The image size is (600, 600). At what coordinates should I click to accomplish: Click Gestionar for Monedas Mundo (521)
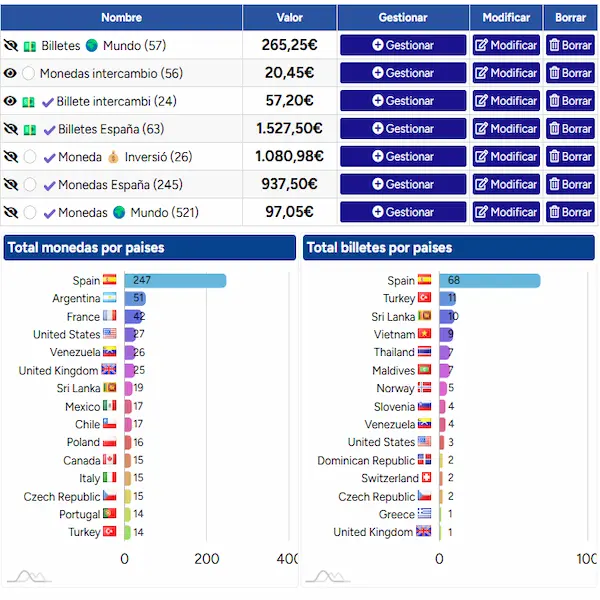pos(403,212)
